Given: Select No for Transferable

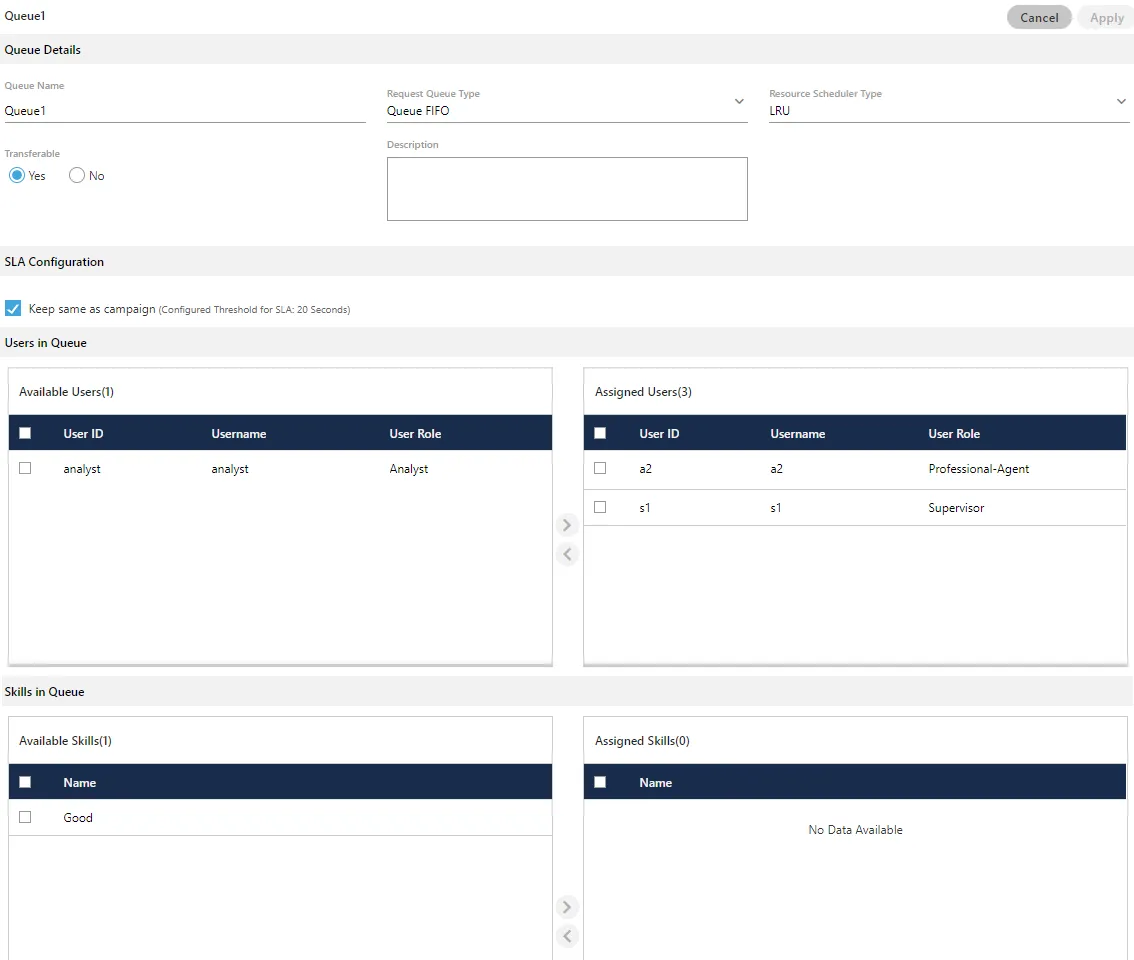Looking at the screenshot, I should tap(77, 175).
